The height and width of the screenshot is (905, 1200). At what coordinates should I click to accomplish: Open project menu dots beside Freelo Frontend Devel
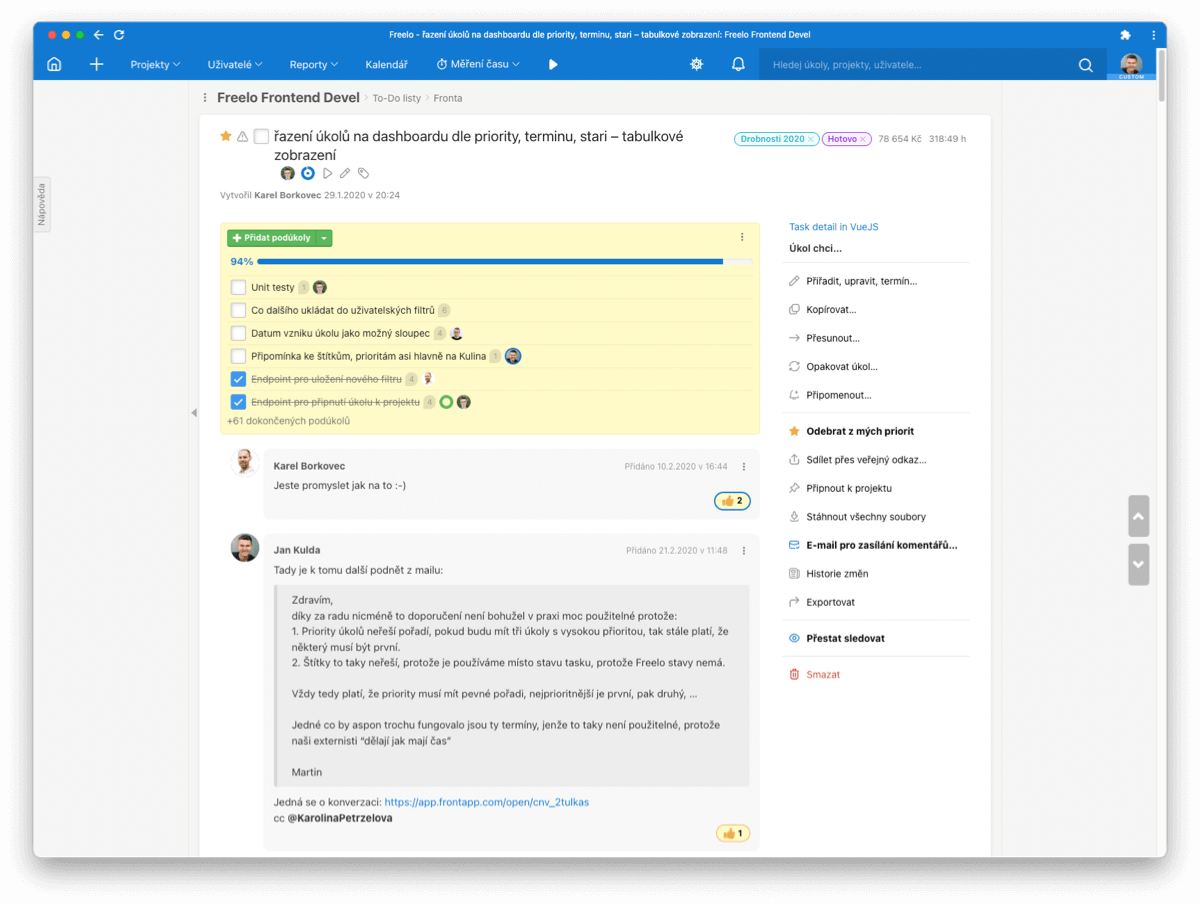[205, 98]
